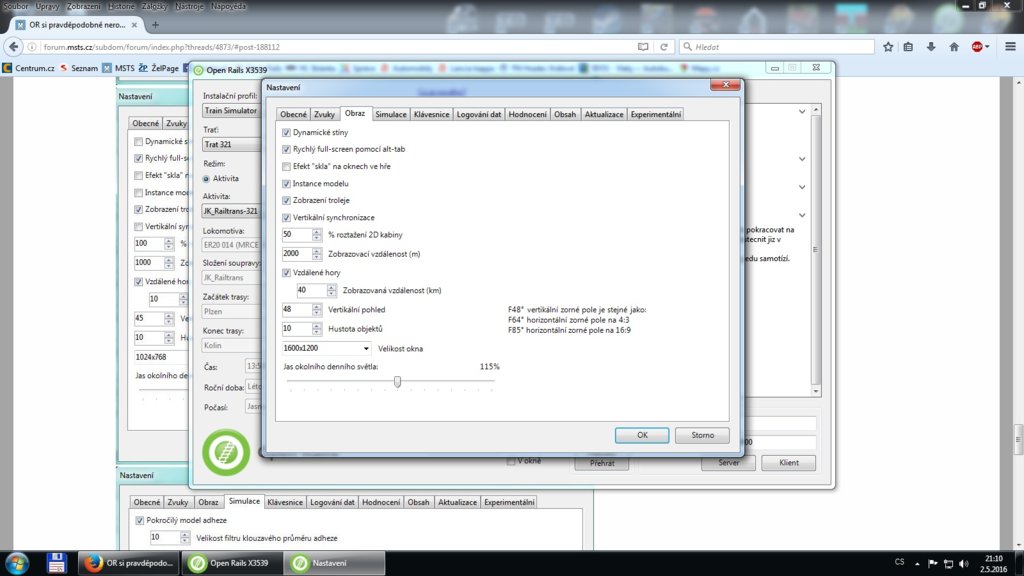Switch to Zvuky tab in Nastavení dialog
1024x576 pixels.
[325, 114]
